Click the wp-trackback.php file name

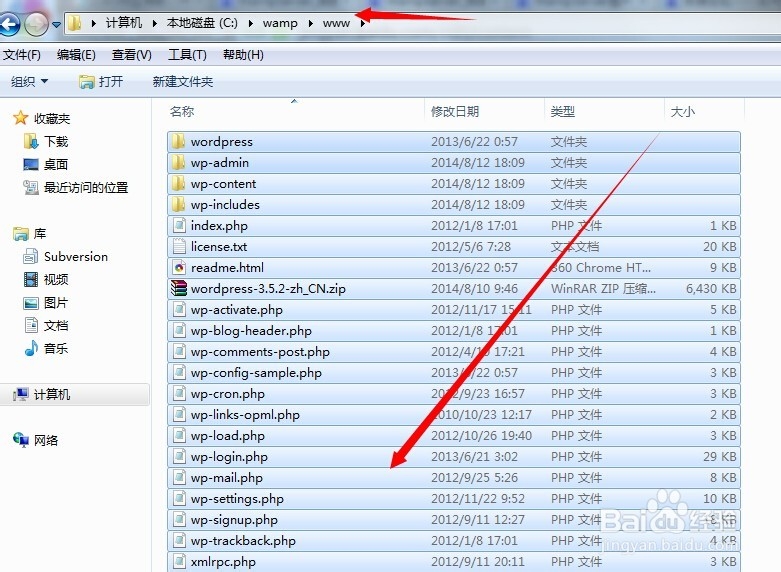243,541
